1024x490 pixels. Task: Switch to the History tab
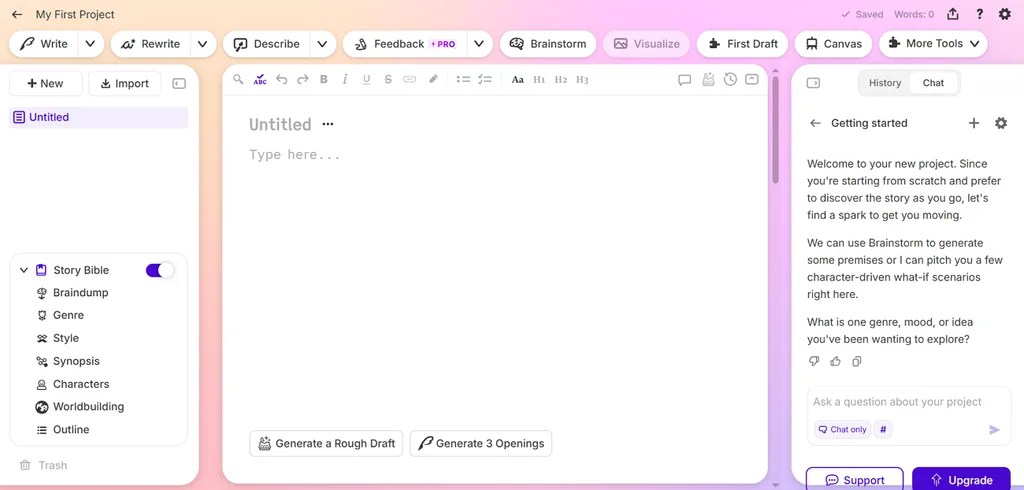click(885, 83)
